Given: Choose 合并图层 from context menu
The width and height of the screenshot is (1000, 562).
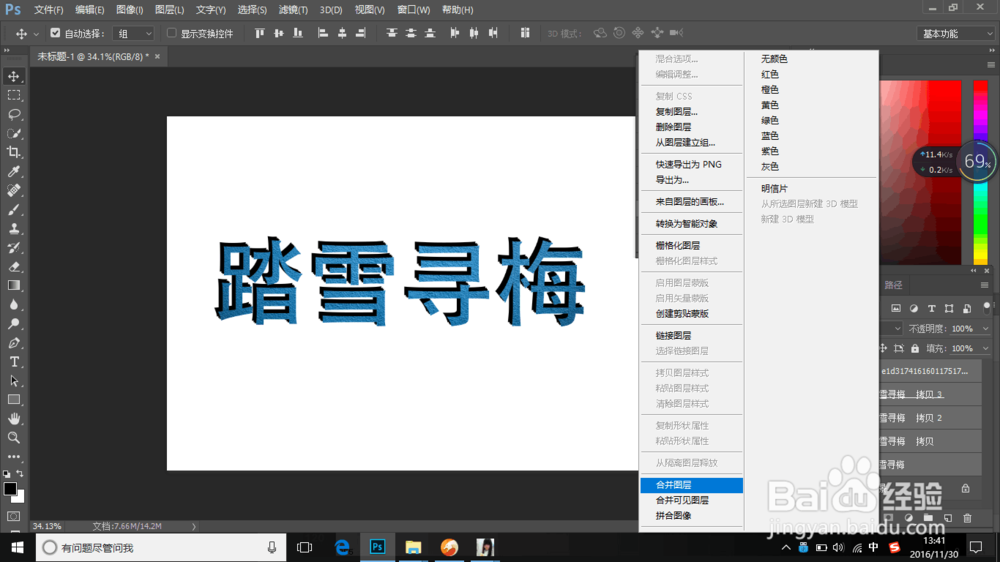Looking at the screenshot, I should coord(691,485).
